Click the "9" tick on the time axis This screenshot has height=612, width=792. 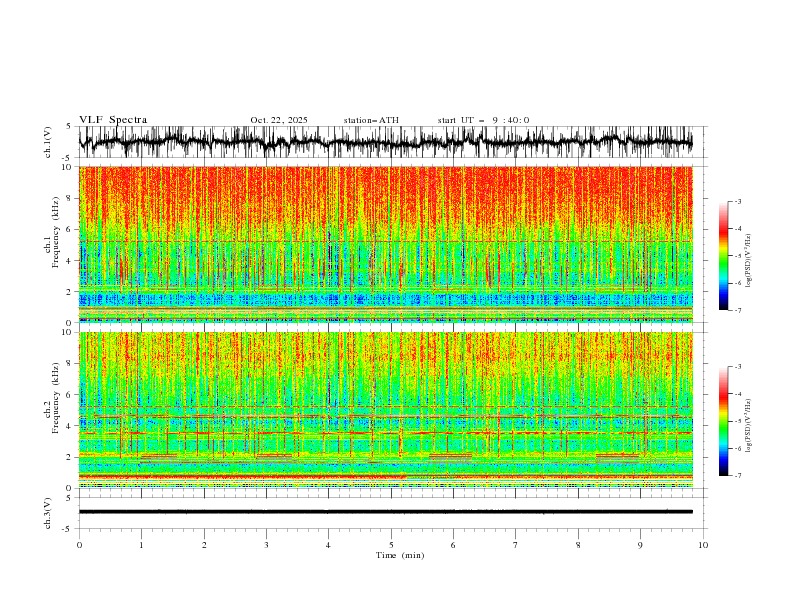click(x=640, y=545)
